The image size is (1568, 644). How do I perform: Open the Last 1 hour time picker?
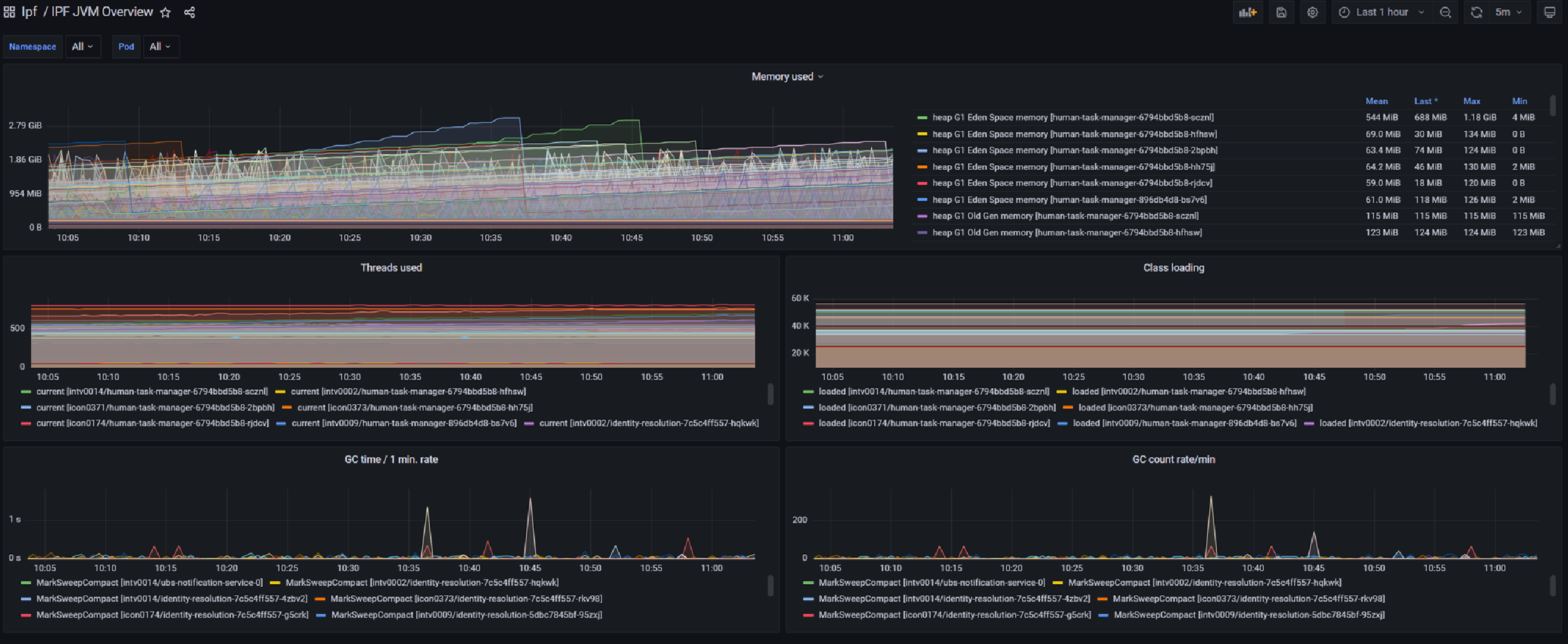[x=1382, y=13]
